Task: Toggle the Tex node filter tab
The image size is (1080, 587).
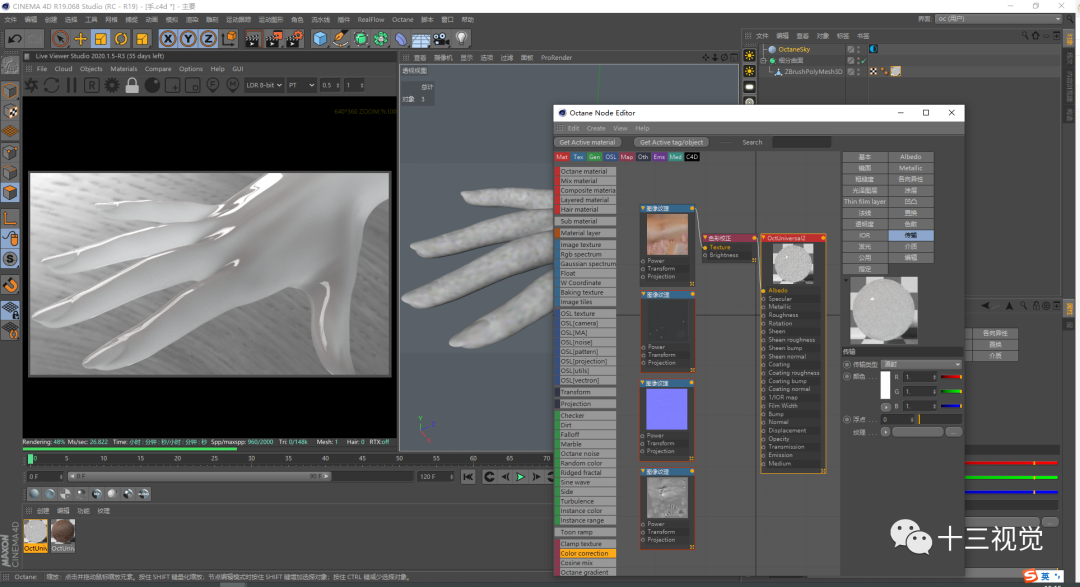Action: point(579,157)
